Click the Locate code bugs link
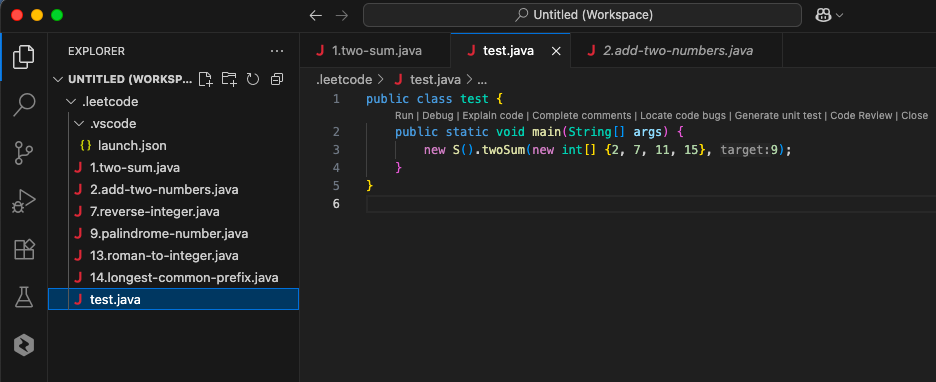This screenshot has height=382, width=936. click(683, 116)
